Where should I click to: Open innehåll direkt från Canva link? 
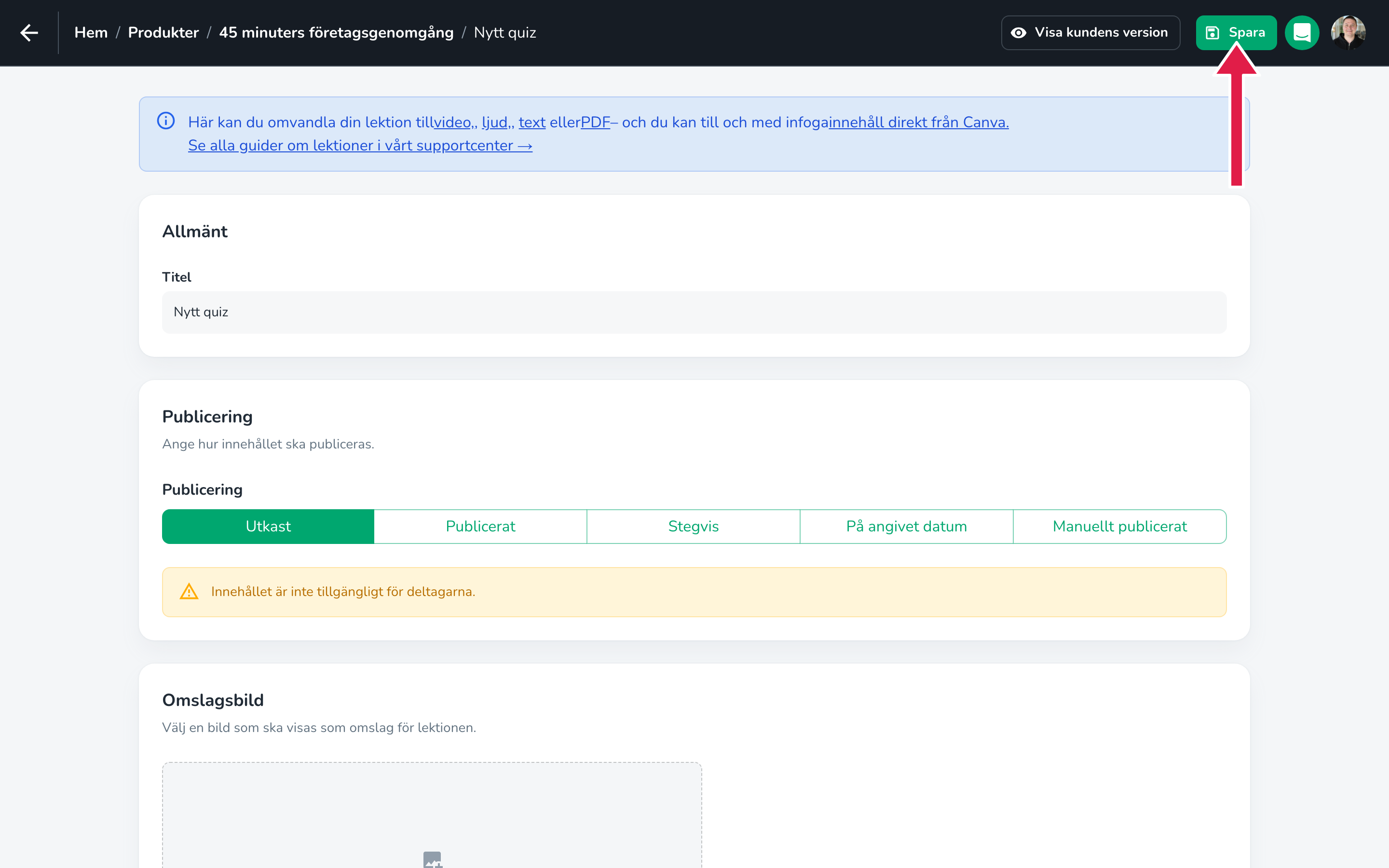click(918, 122)
